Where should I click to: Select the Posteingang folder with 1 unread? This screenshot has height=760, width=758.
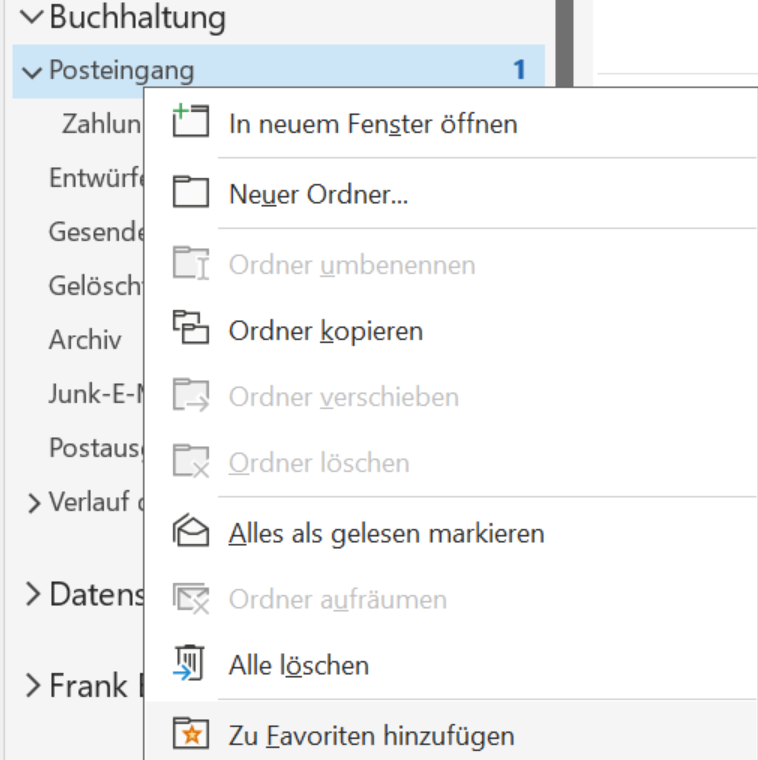pyautogui.click(x=122, y=71)
